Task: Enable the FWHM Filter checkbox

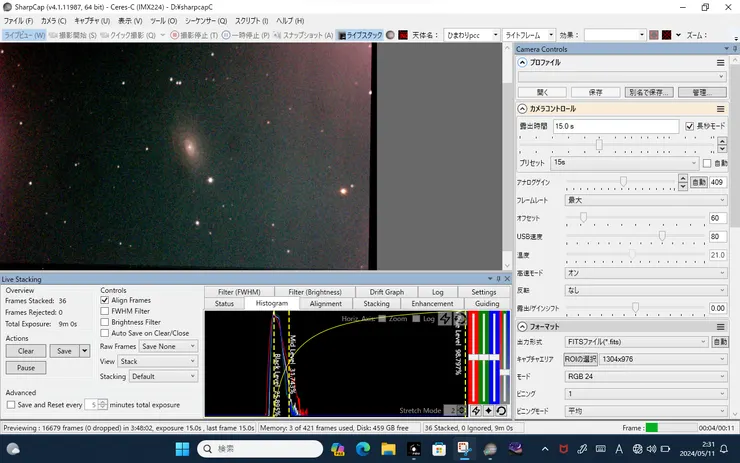Action: pos(106,311)
